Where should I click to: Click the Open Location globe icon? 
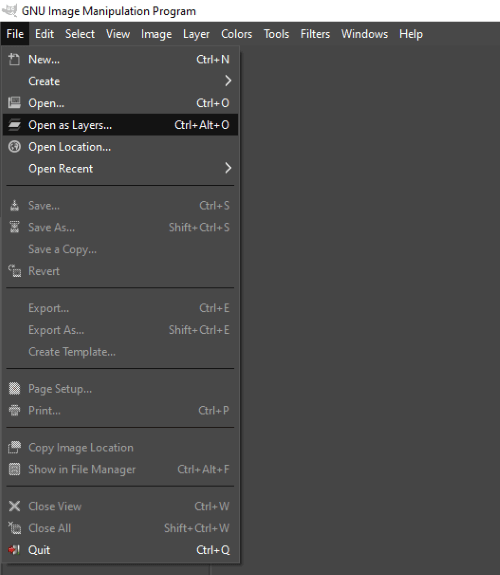[14, 147]
